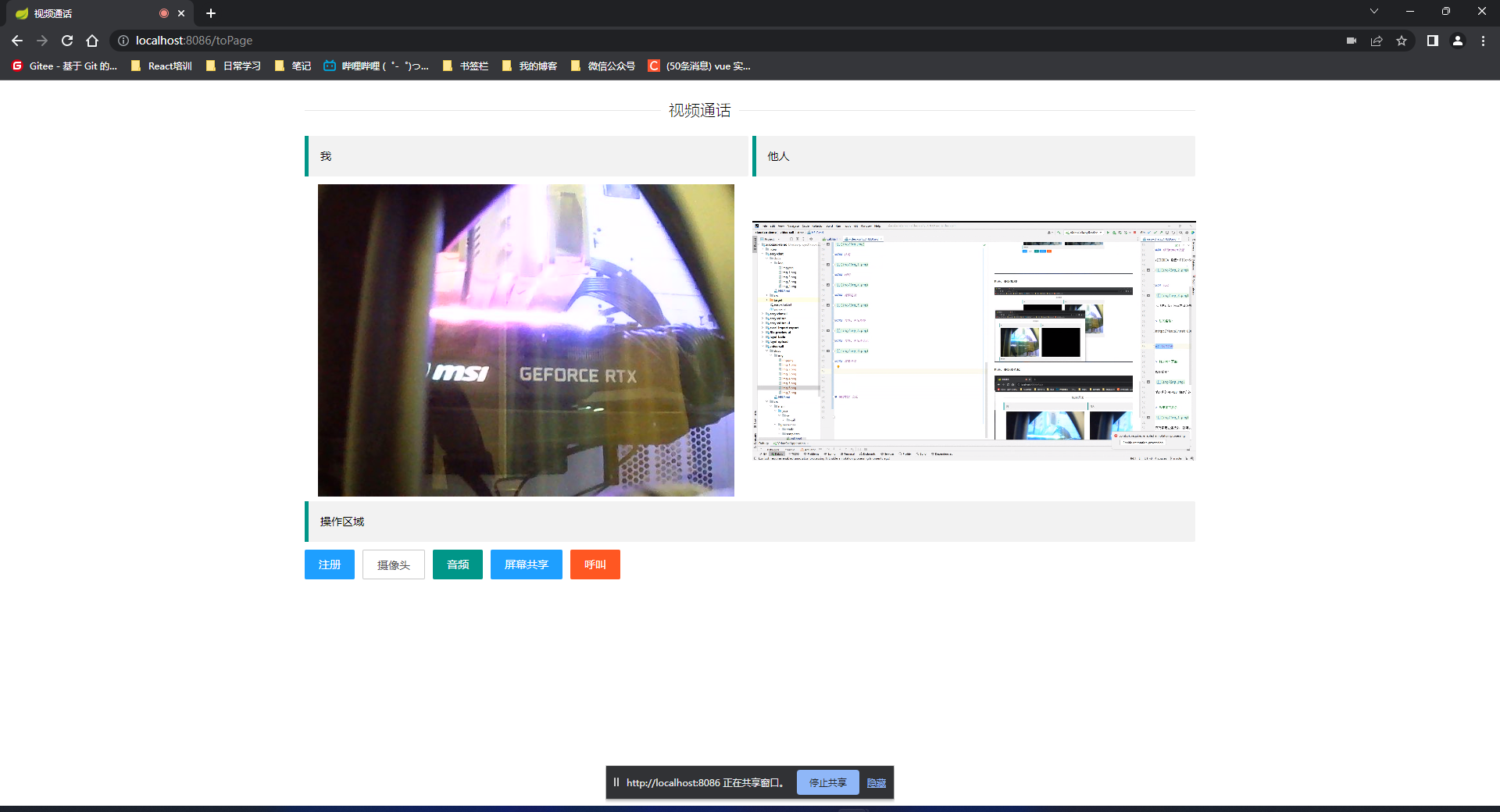Click the 隐藏 link in sharing bar
Screen dimensions: 1500x812
pyautogui.click(x=877, y=782)
